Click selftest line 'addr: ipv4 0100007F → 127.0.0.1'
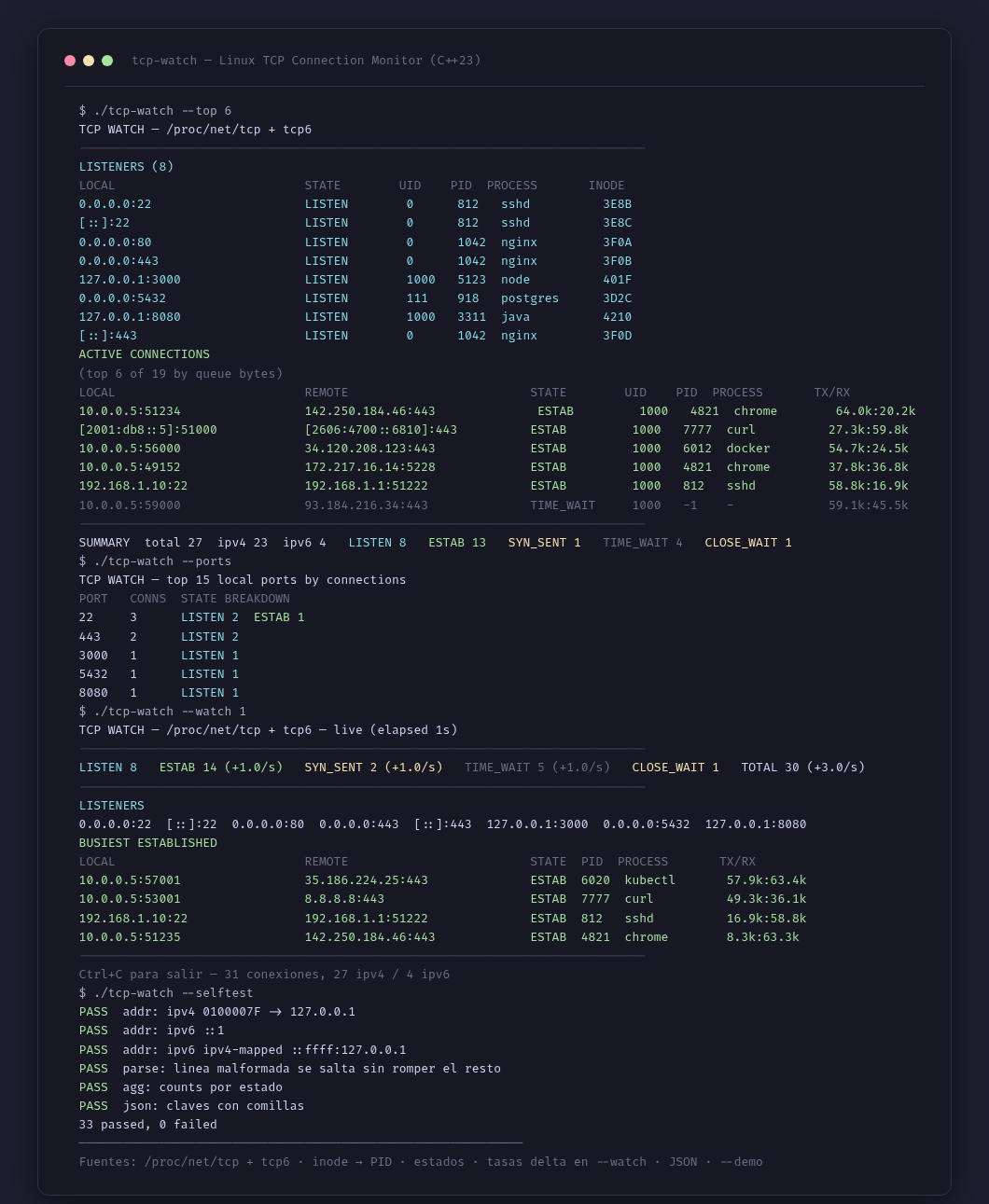Viewport: 989px width, 1204px height. (x=239, y=1012)
